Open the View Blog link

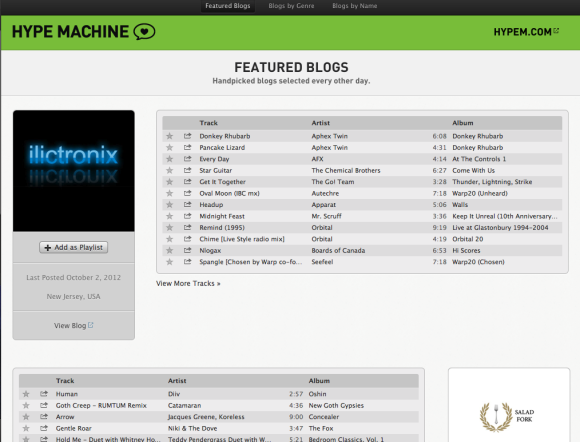tap(74, 325)
